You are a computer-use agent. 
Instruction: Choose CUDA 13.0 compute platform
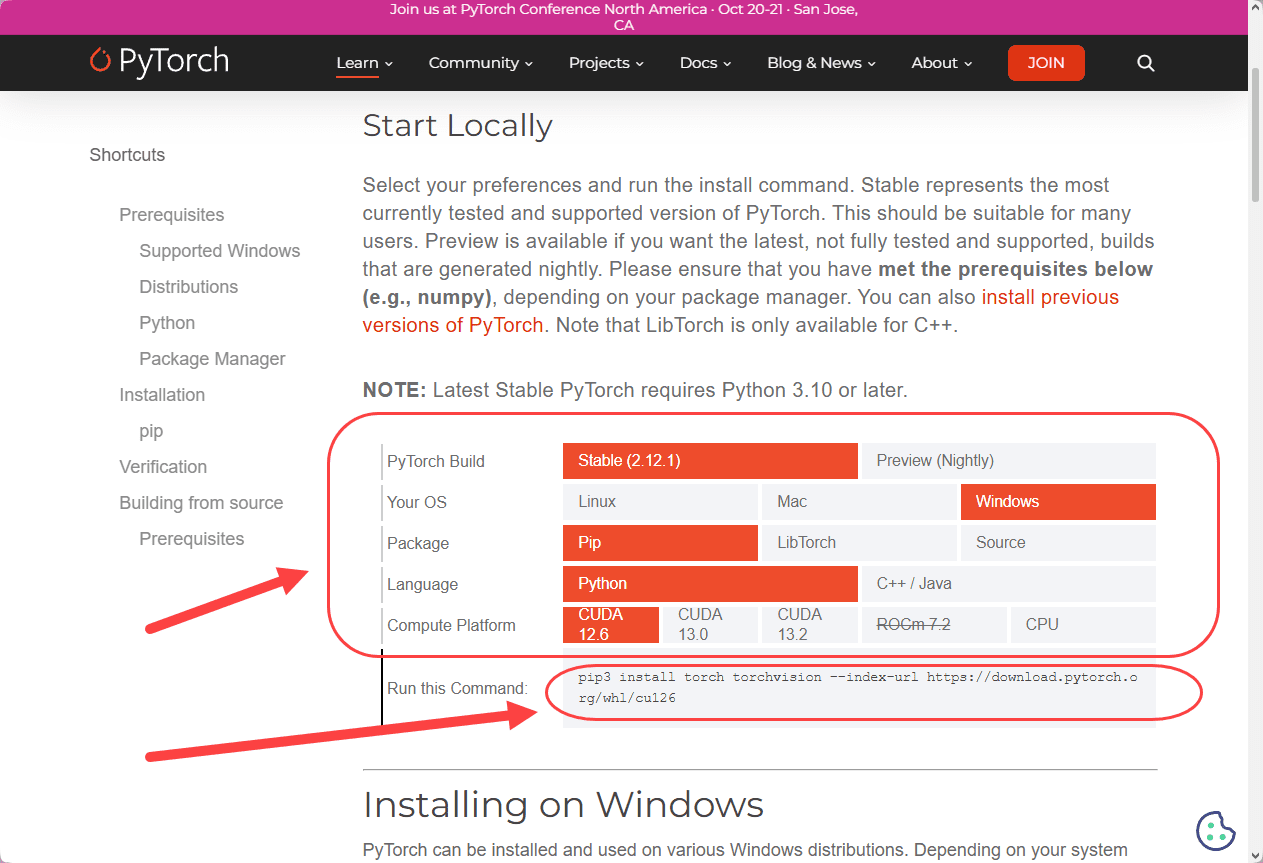click(710, 625)
